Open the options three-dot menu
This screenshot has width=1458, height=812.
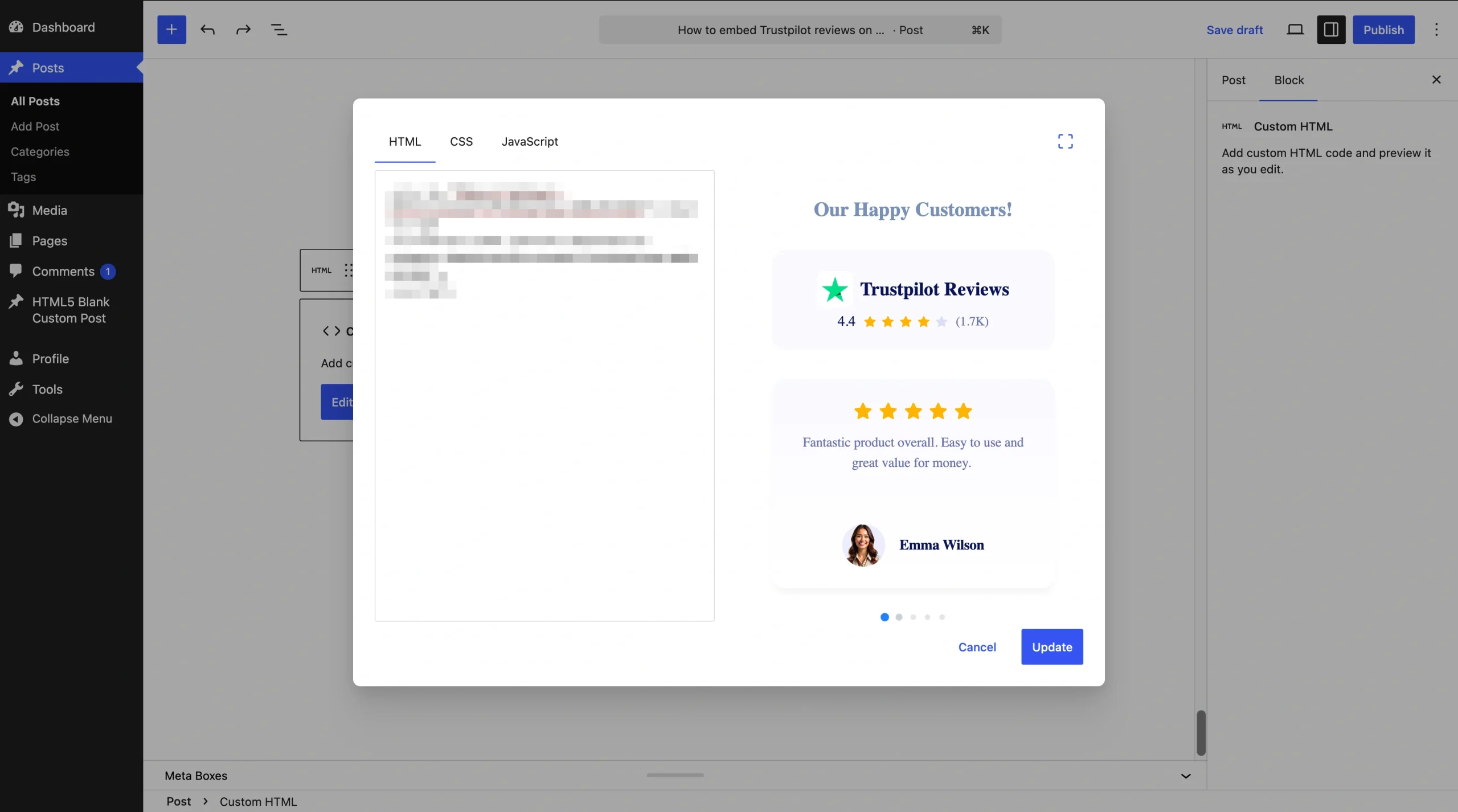pyautogui.click(x=1436, y=30)
